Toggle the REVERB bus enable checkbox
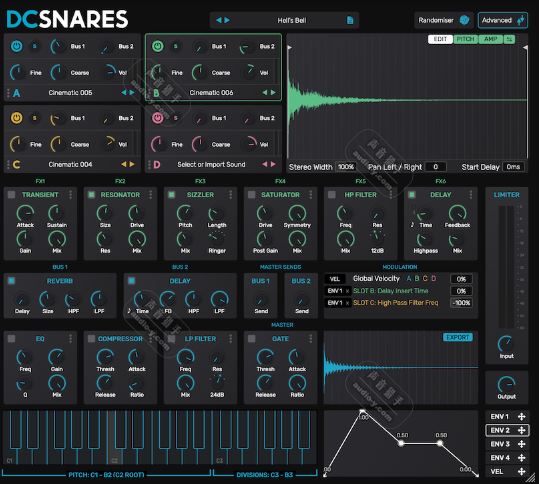The image size is (539, 484). click(11, 281)
